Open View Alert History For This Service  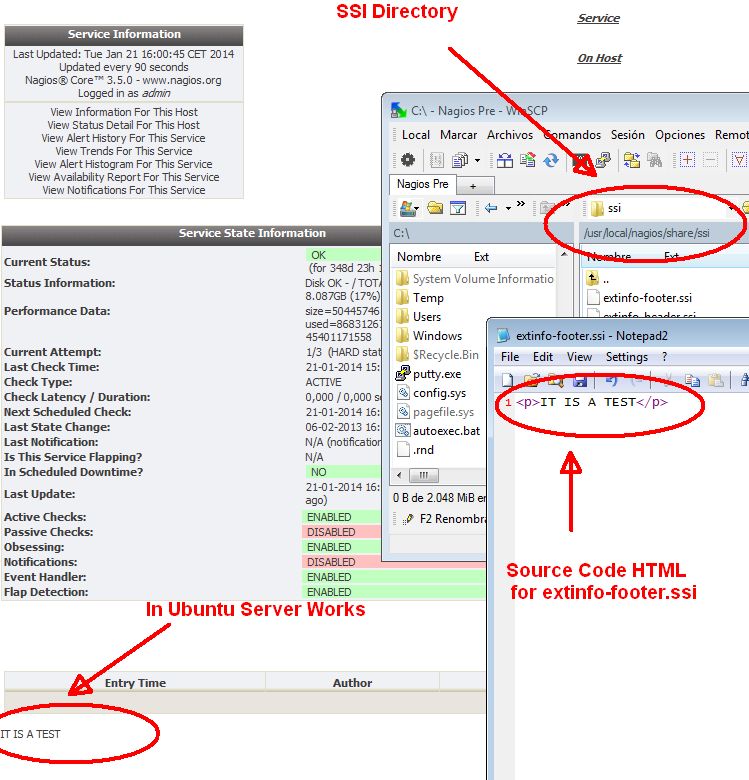coord(123,138)
